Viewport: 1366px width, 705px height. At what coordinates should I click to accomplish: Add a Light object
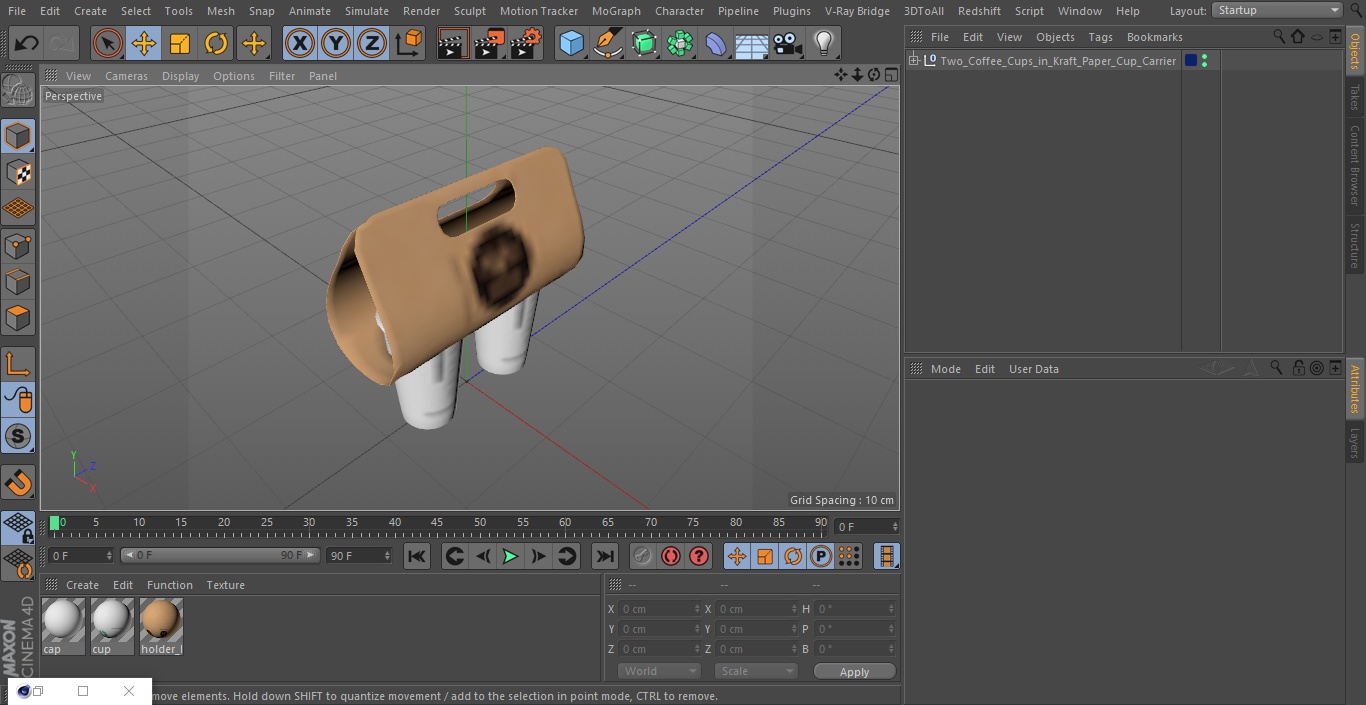(824, 43)
